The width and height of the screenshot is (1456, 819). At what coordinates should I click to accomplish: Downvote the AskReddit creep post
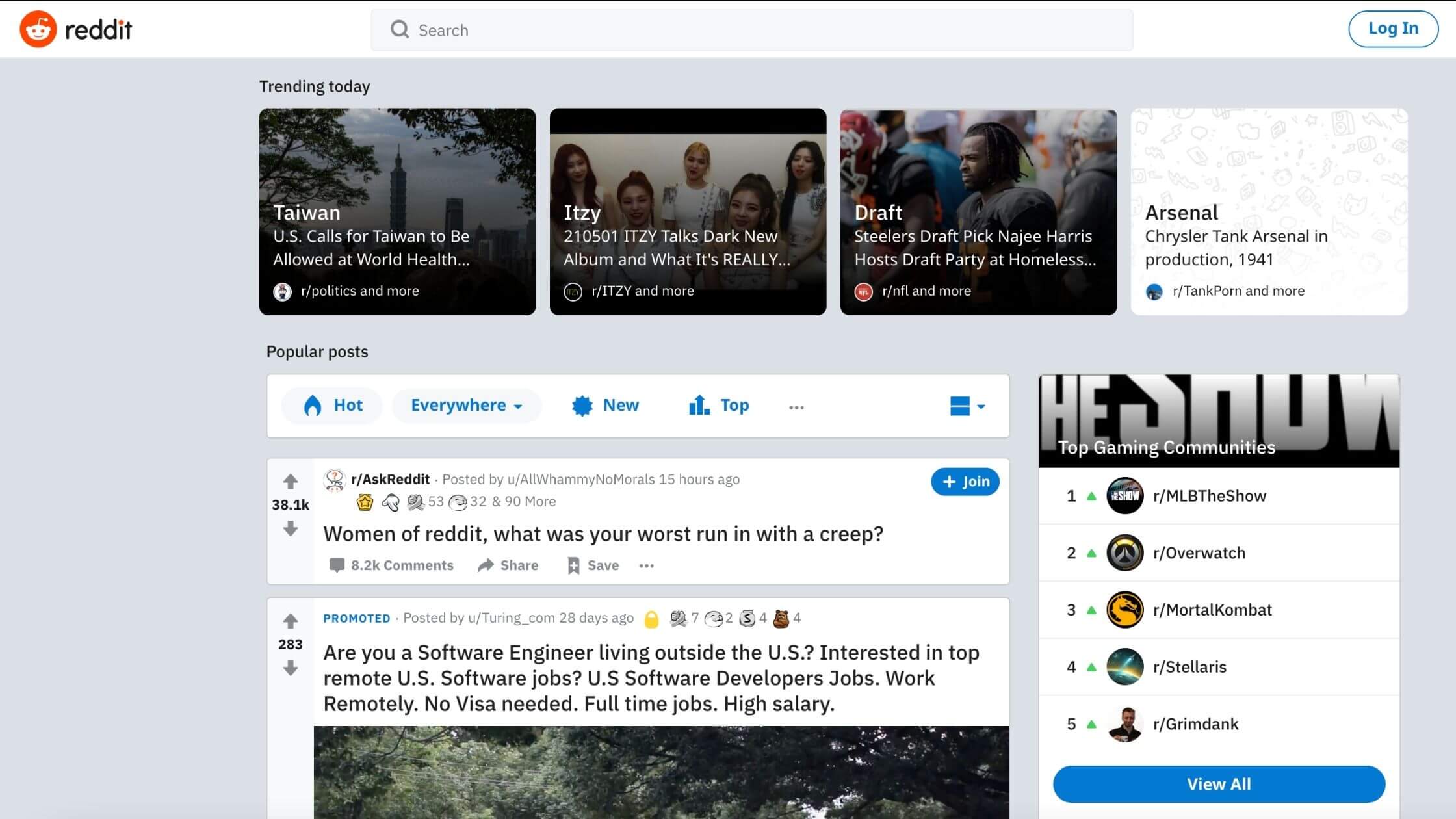[291, 528]
